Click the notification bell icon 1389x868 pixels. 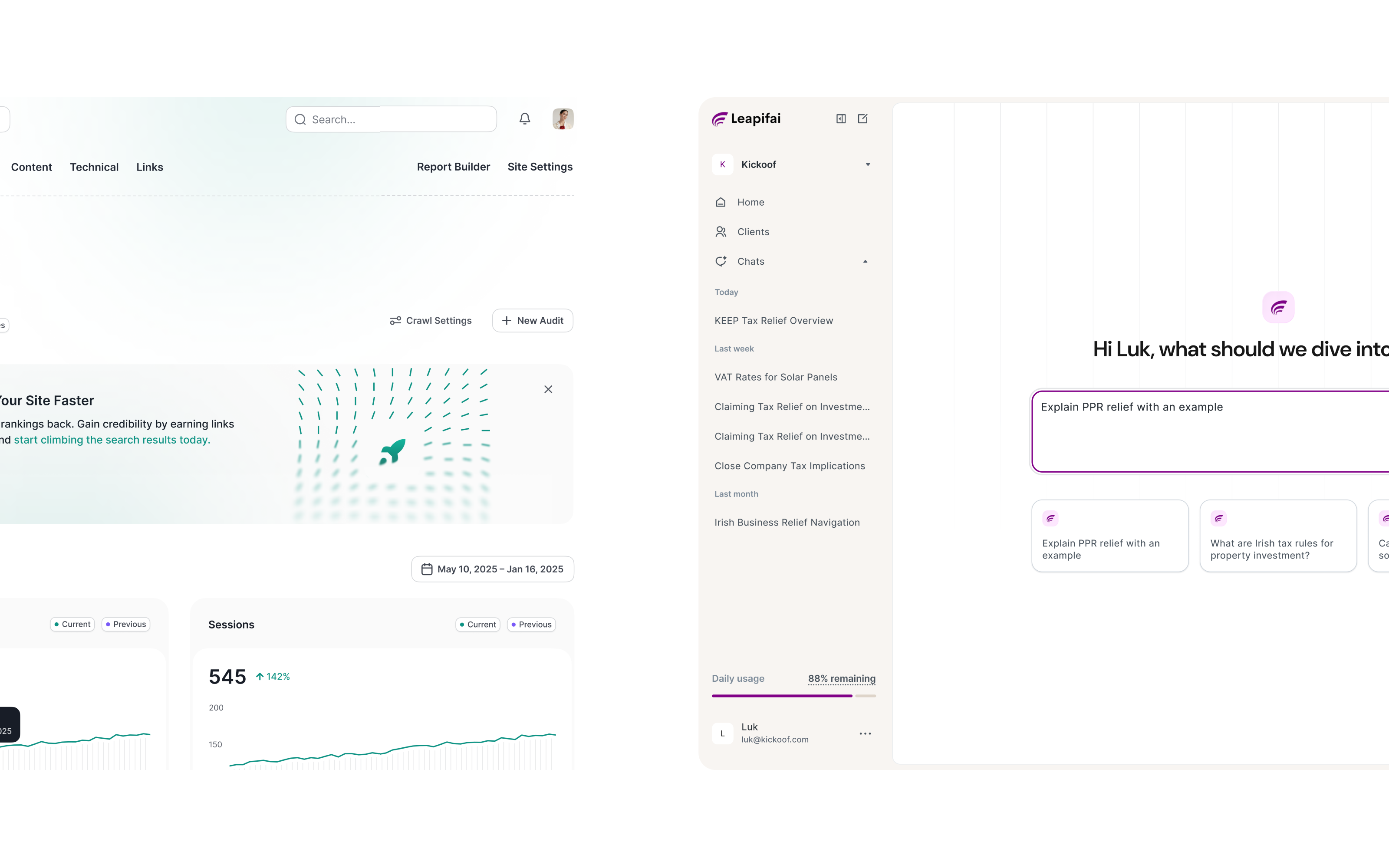tap(525, 119)
